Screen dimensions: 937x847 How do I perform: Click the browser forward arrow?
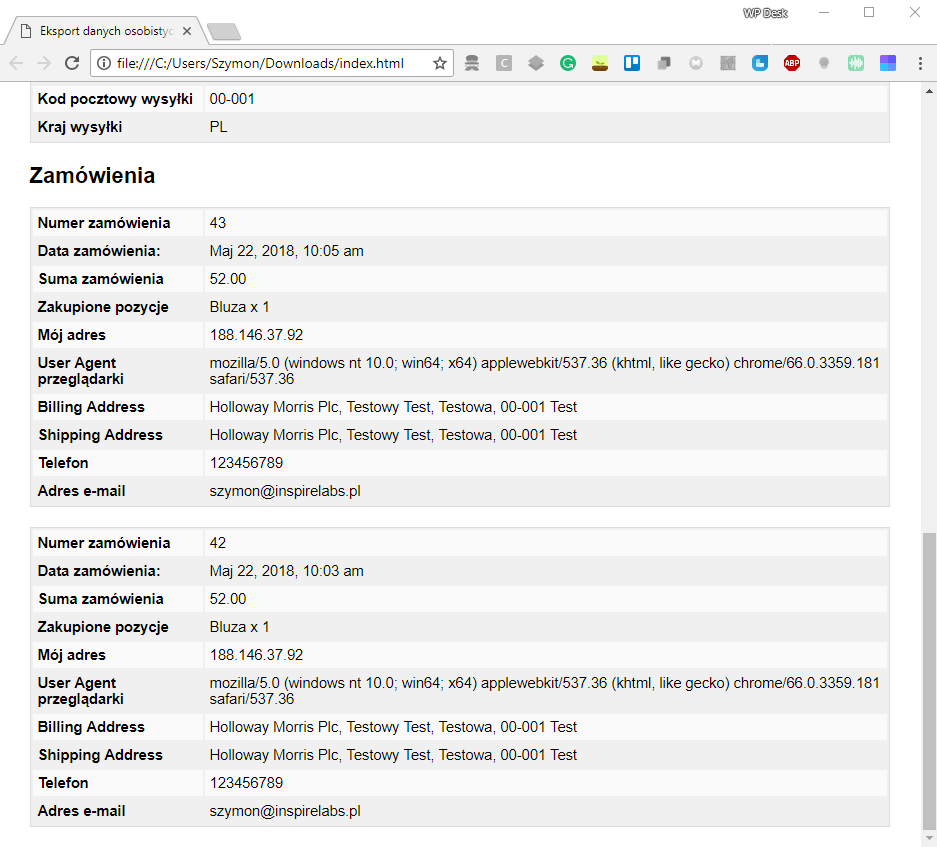coord(44,63)
